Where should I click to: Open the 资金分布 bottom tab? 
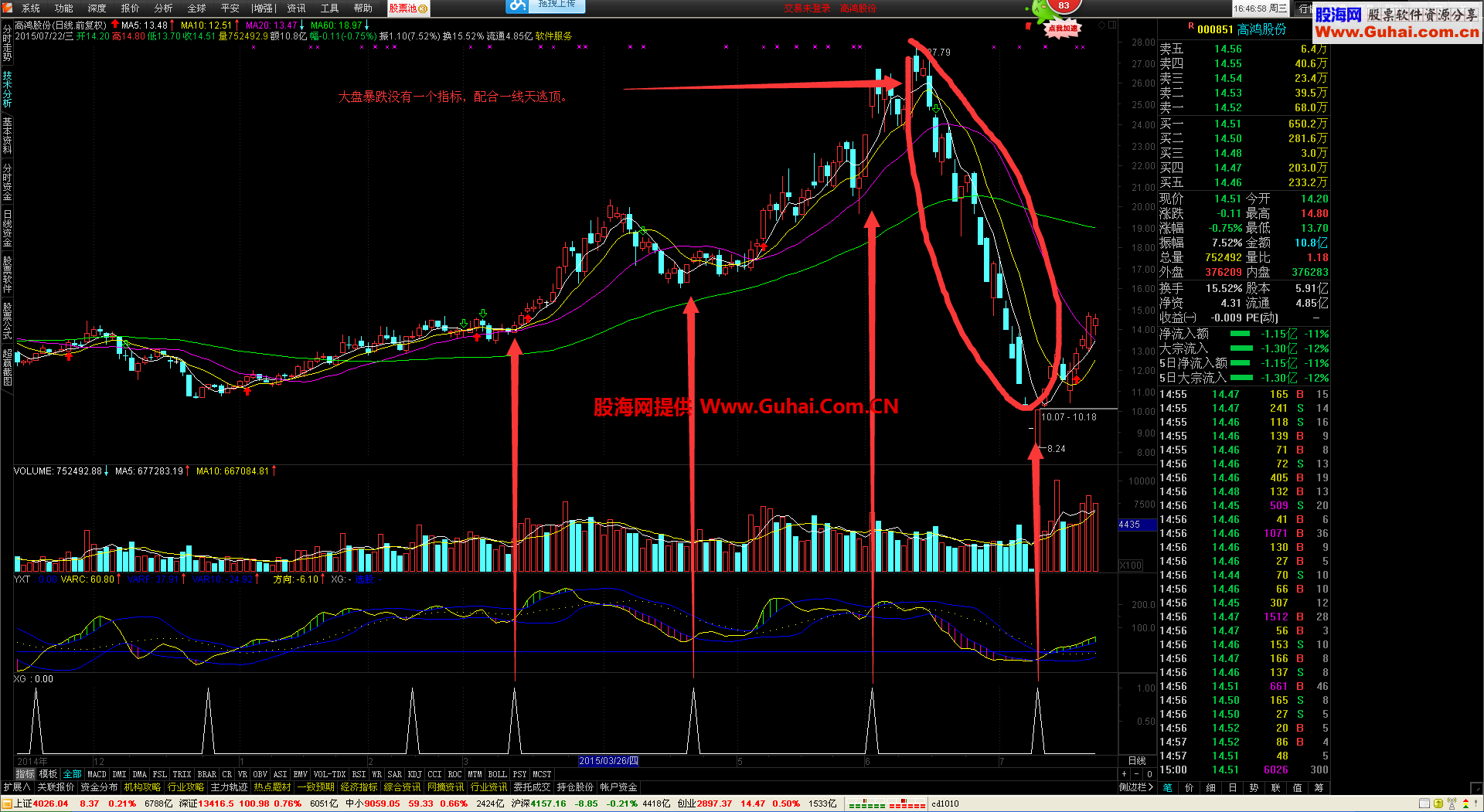(100, 787)
